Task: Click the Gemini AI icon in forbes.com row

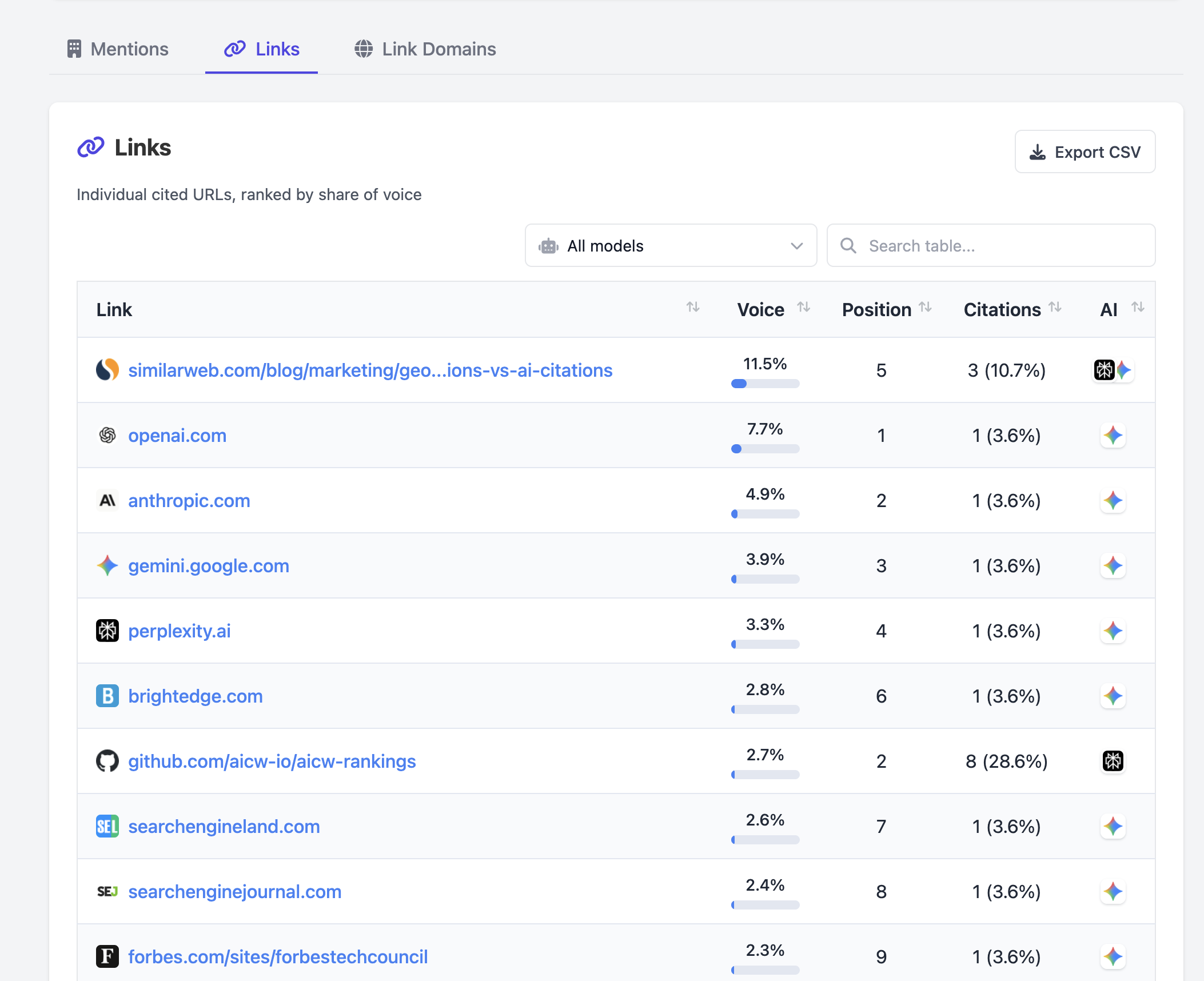Action: pyautogui.click(x=1113, y=957)
